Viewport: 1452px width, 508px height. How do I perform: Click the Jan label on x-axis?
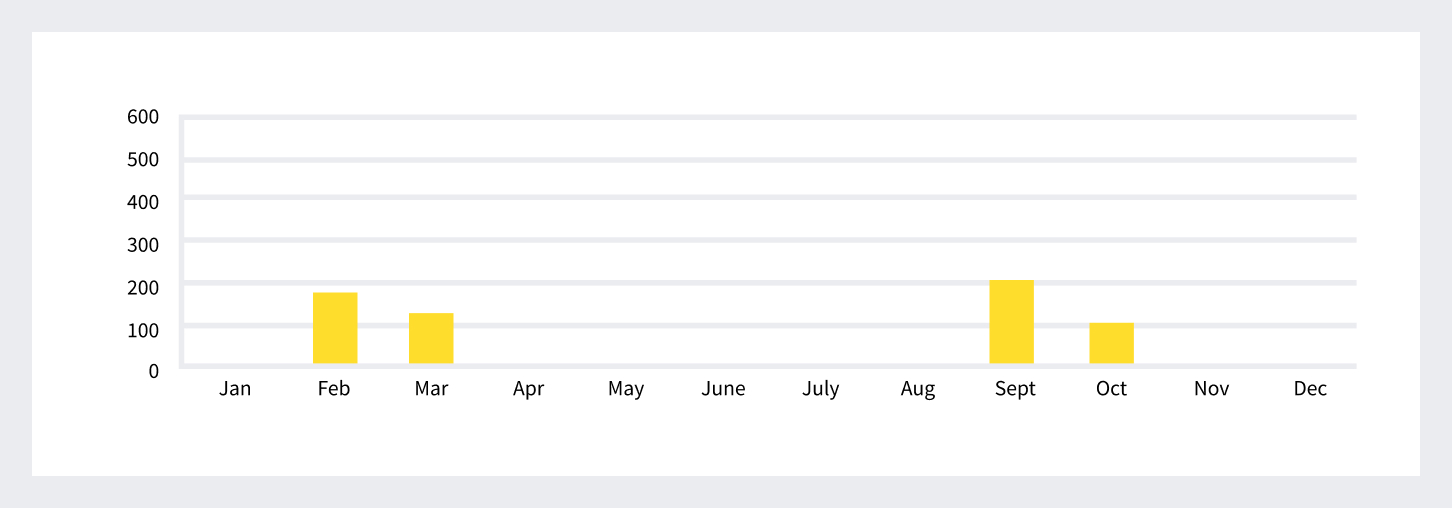pyautogui.click(x=235, y=389)
